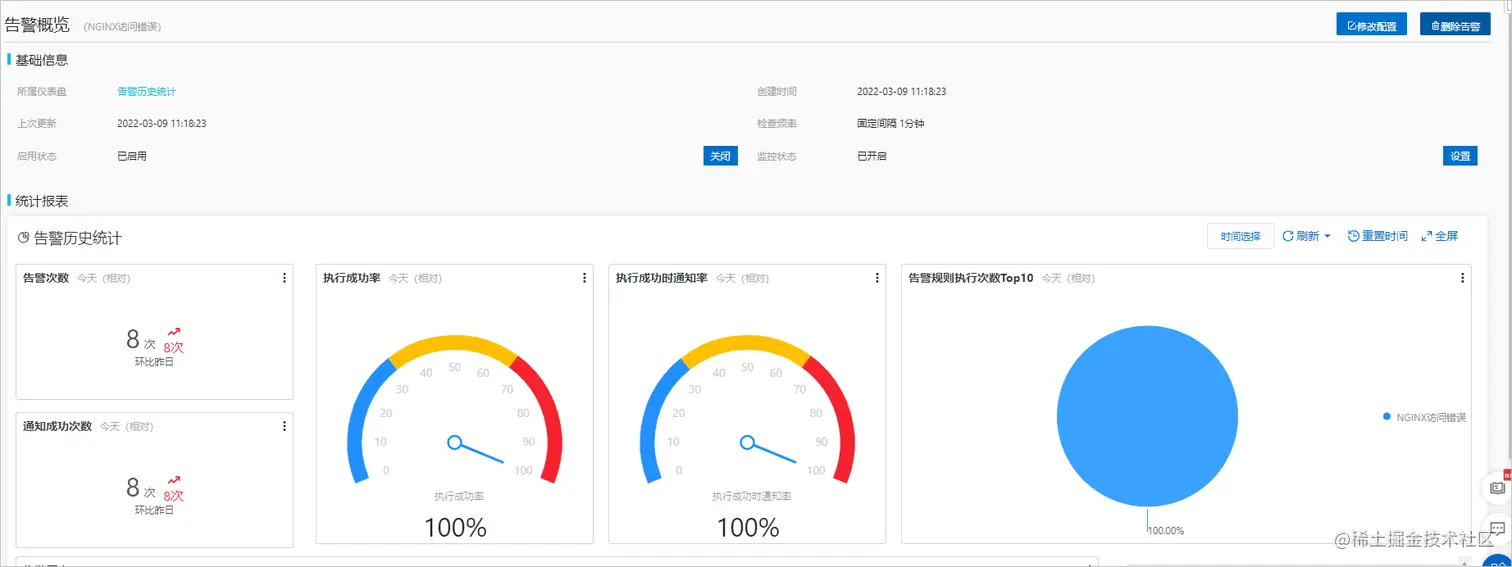1512x567 pixels.
Task: Click the 基础信息 section heading
Action: 42,60
